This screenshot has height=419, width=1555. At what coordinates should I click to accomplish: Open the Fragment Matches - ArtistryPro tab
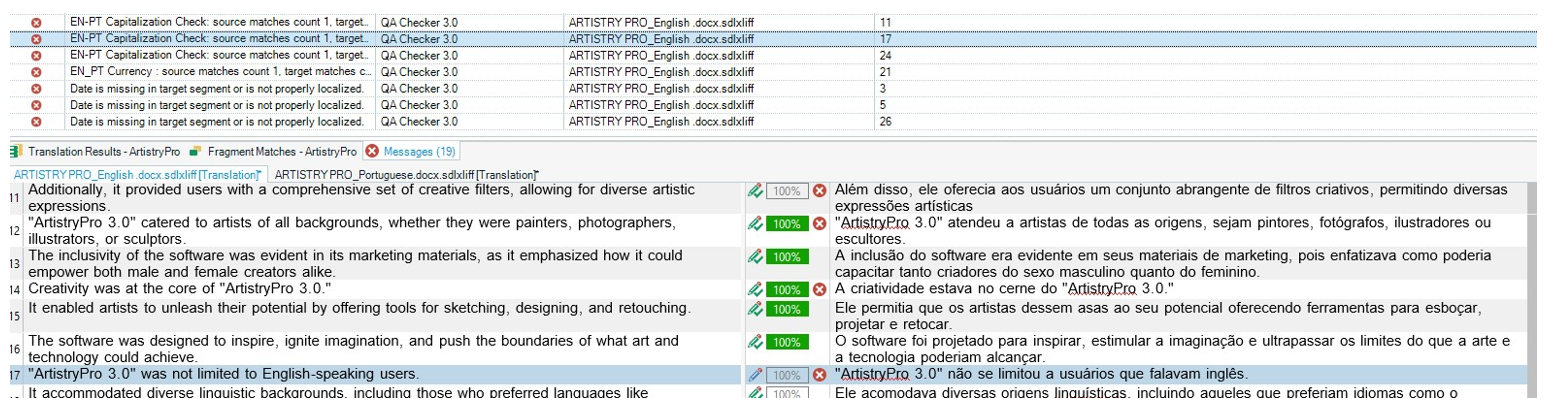281,152
